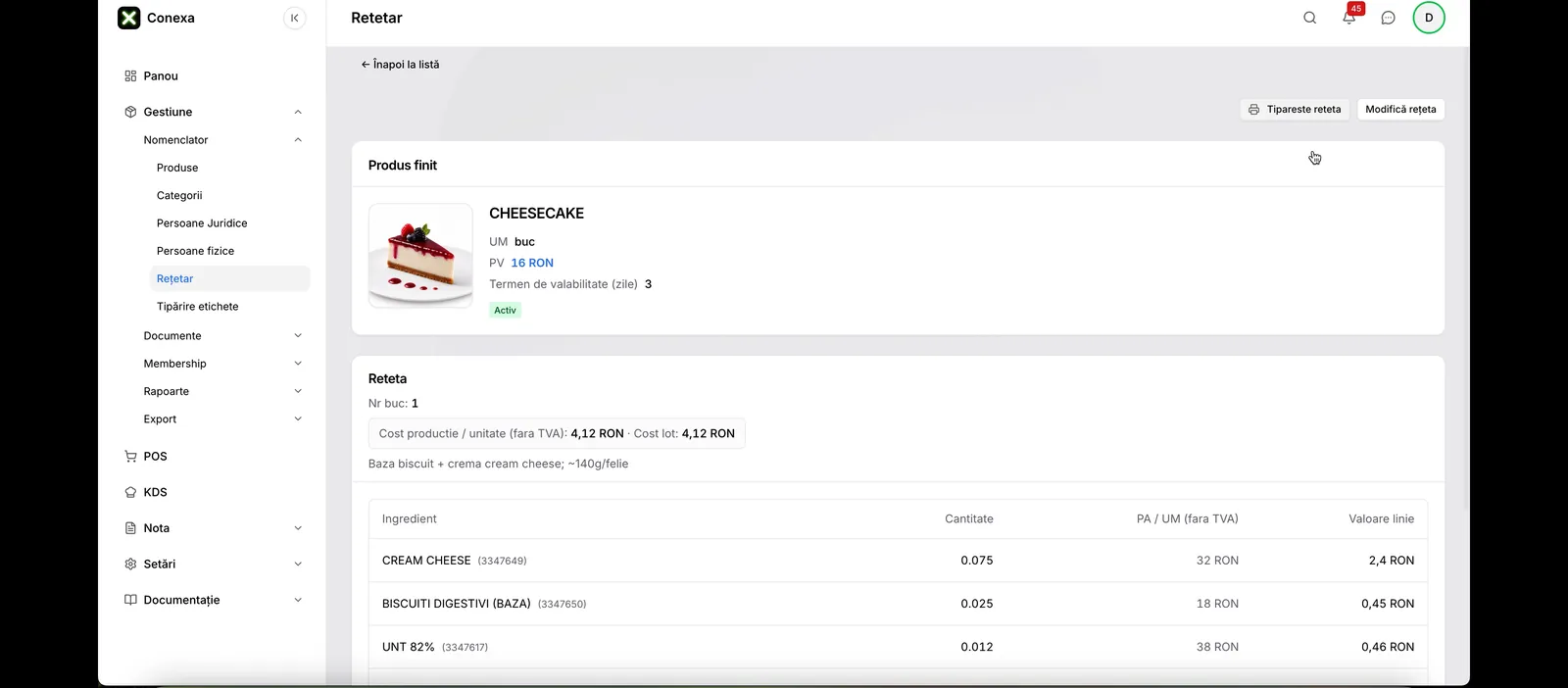Click the Gestiune box icon
This screenshot has width=1568, height=688.
130,112
